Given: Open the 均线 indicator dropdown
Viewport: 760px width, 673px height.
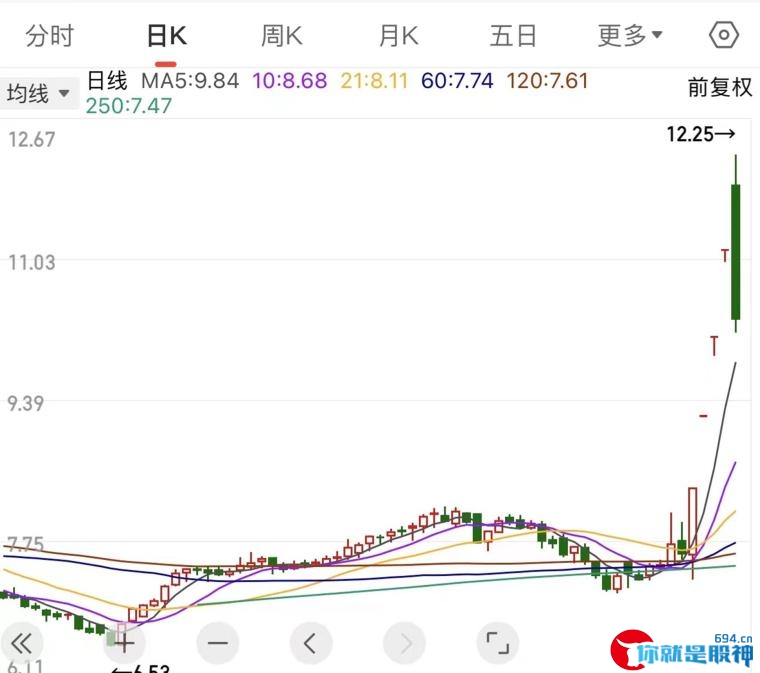Looking at the screenshot, I should pos(39,93).
